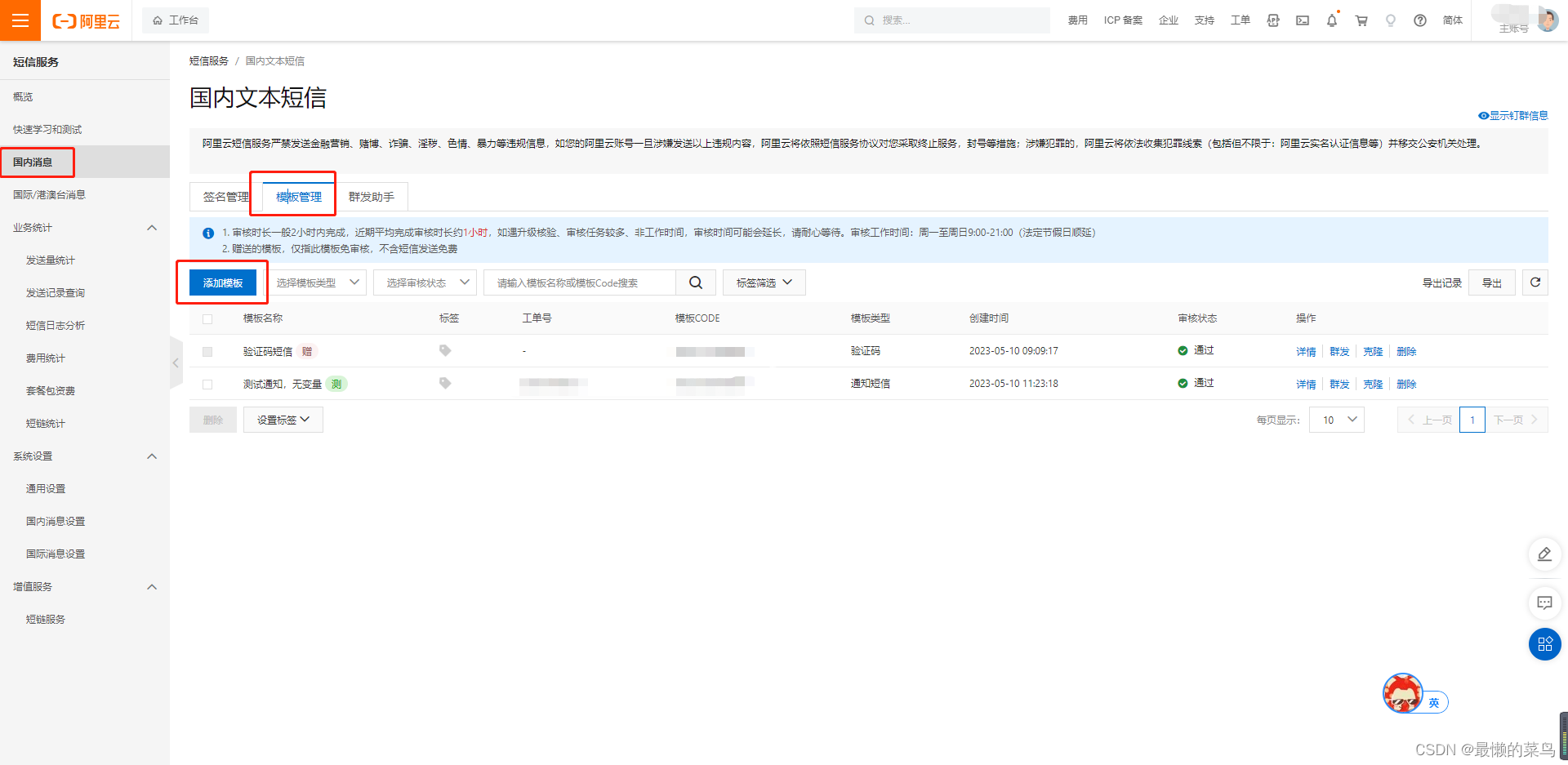Check the select-all checkbox in table header
The height and width of the screenshot is (765, 1568).
(207, 318)
